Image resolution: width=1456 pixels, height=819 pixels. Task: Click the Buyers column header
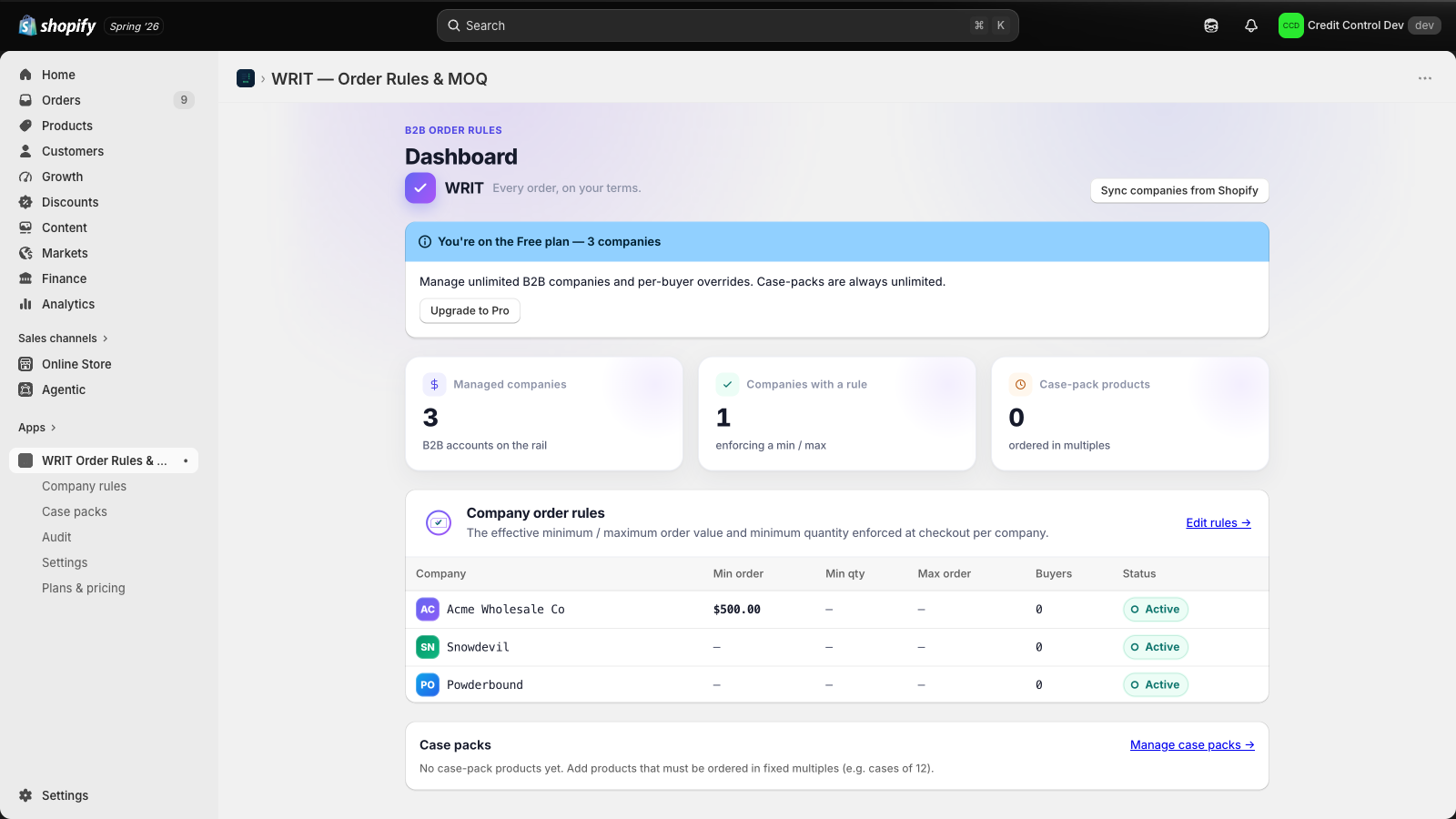click(1054, 574)
